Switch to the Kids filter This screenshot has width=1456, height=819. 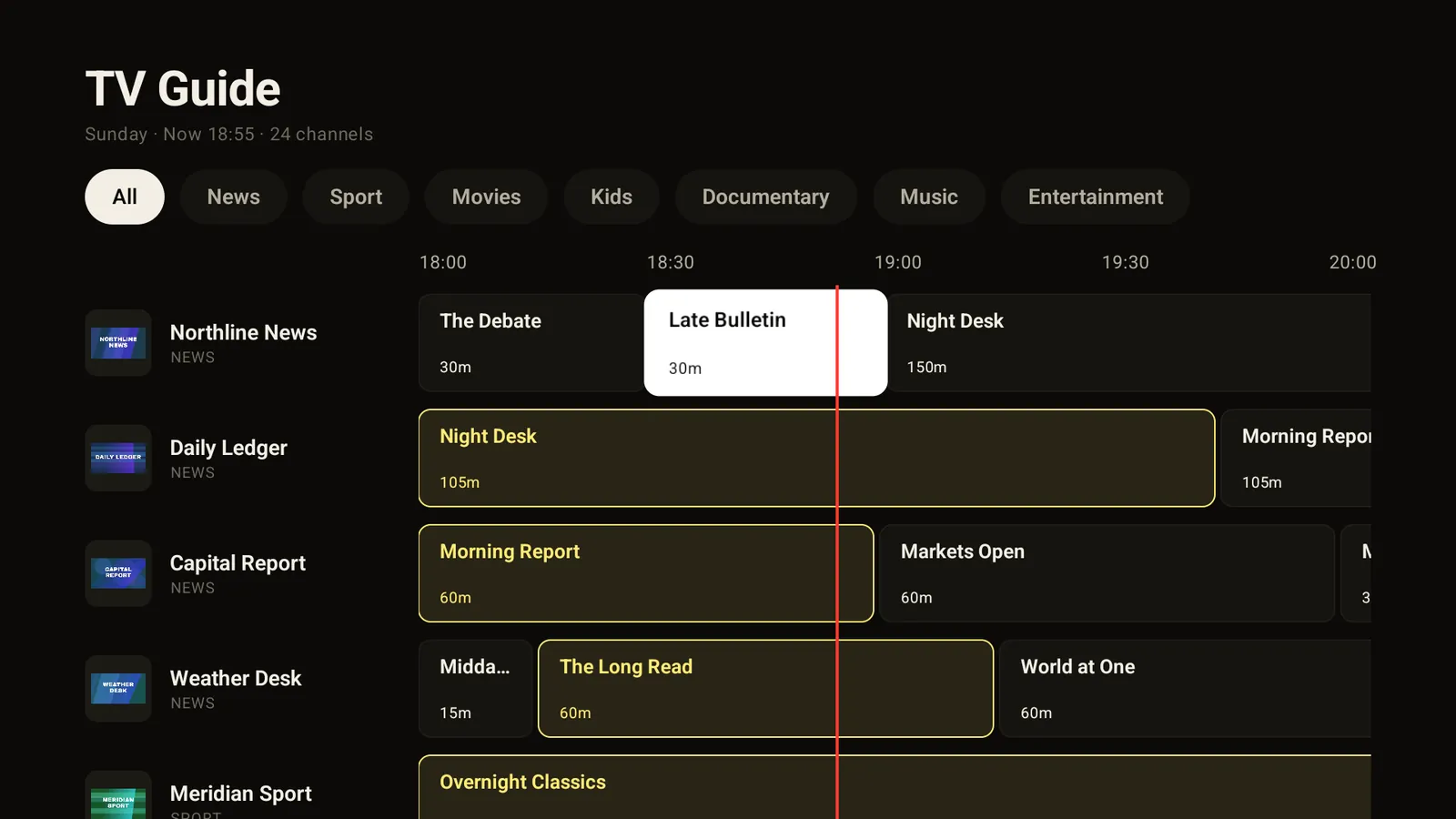(x=612, y=197)
